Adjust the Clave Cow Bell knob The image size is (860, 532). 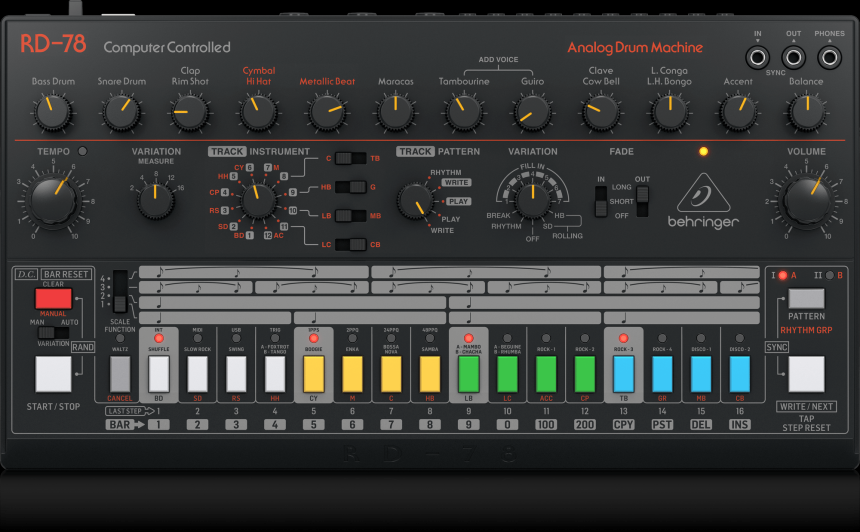[x=601, y=112]
